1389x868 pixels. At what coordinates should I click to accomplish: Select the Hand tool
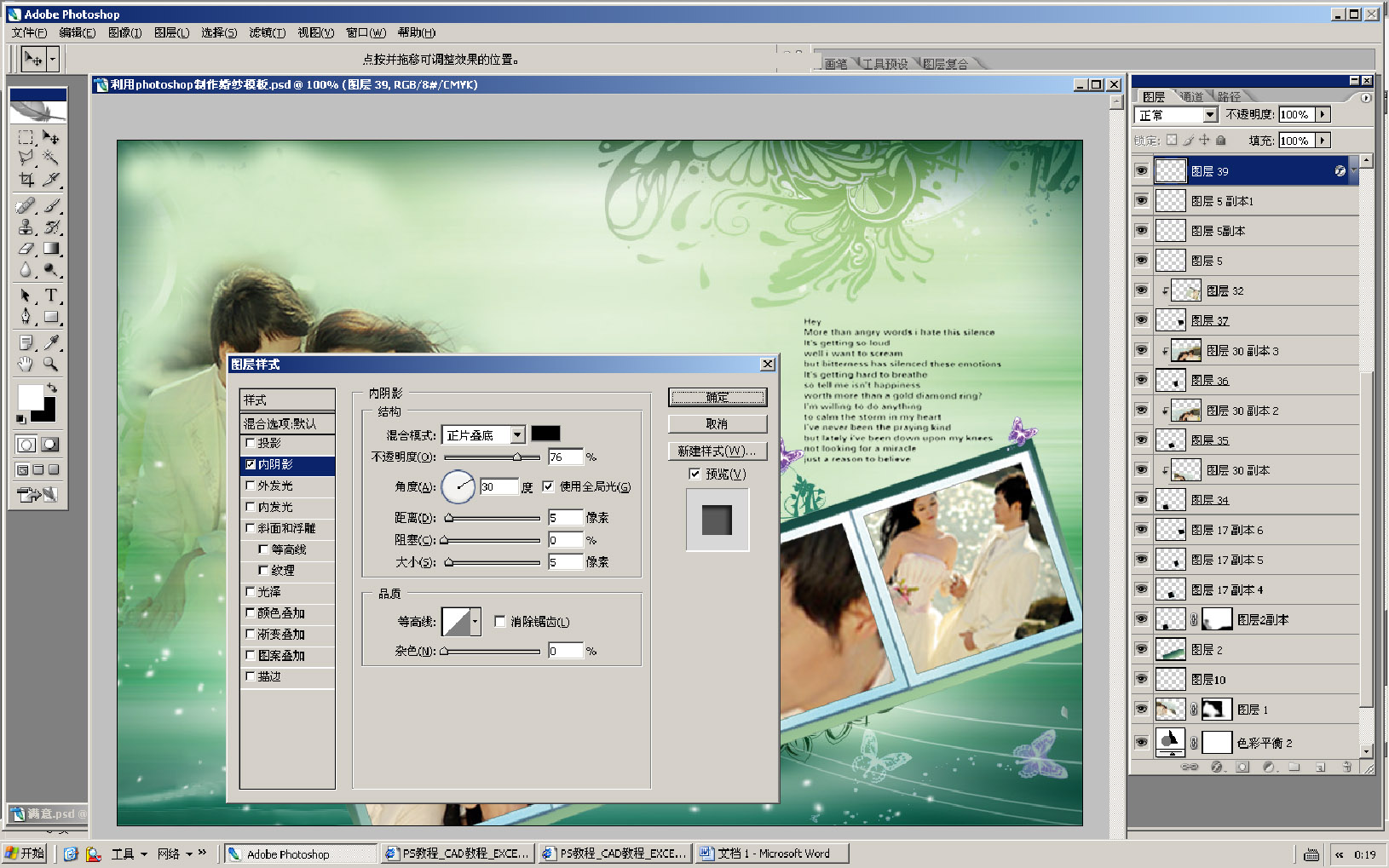click(x=26, y=365)
